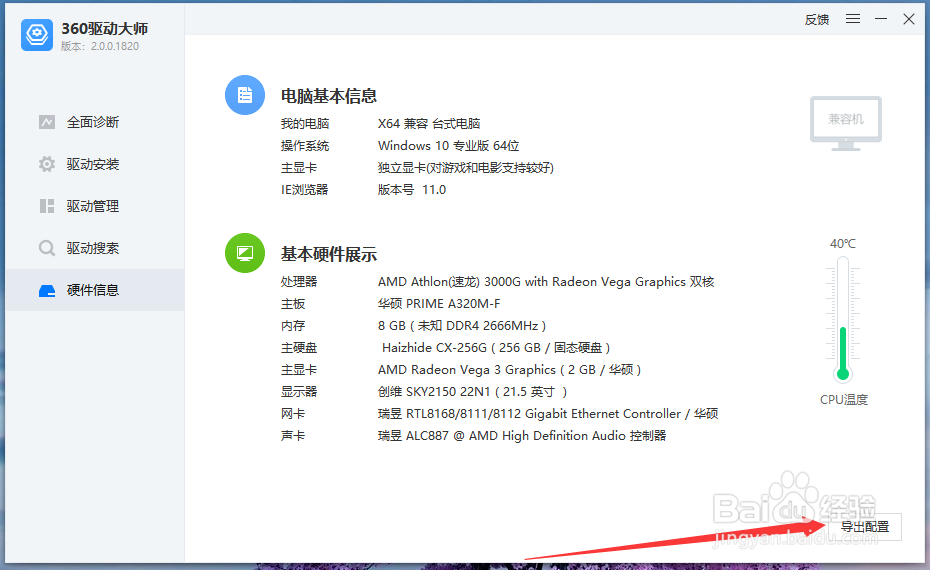Click the 网卡 label
This screenshot has width=930, height=570.
293,414
